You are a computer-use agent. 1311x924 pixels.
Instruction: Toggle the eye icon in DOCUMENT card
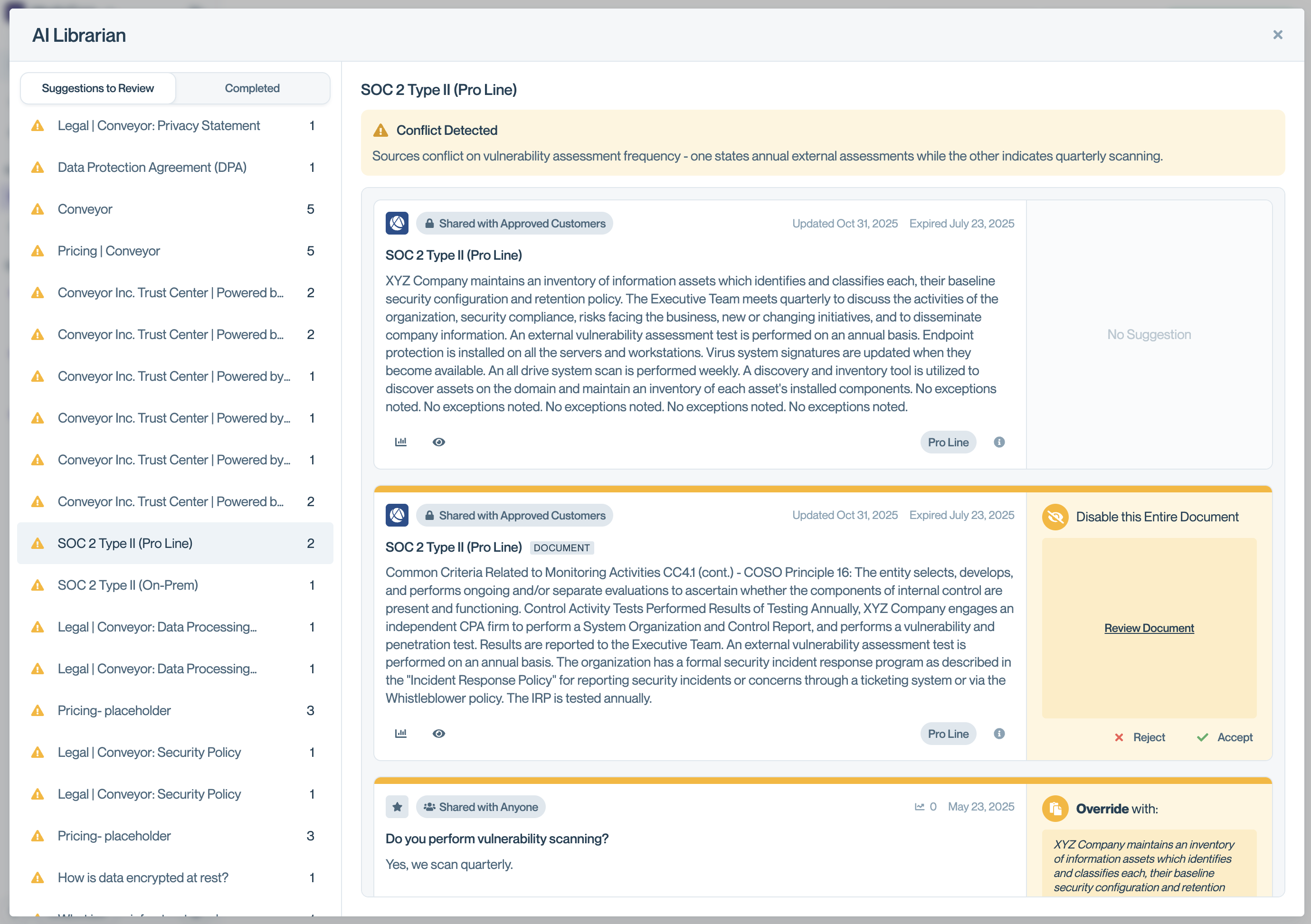pyautogui.click(x=438, y=734)
